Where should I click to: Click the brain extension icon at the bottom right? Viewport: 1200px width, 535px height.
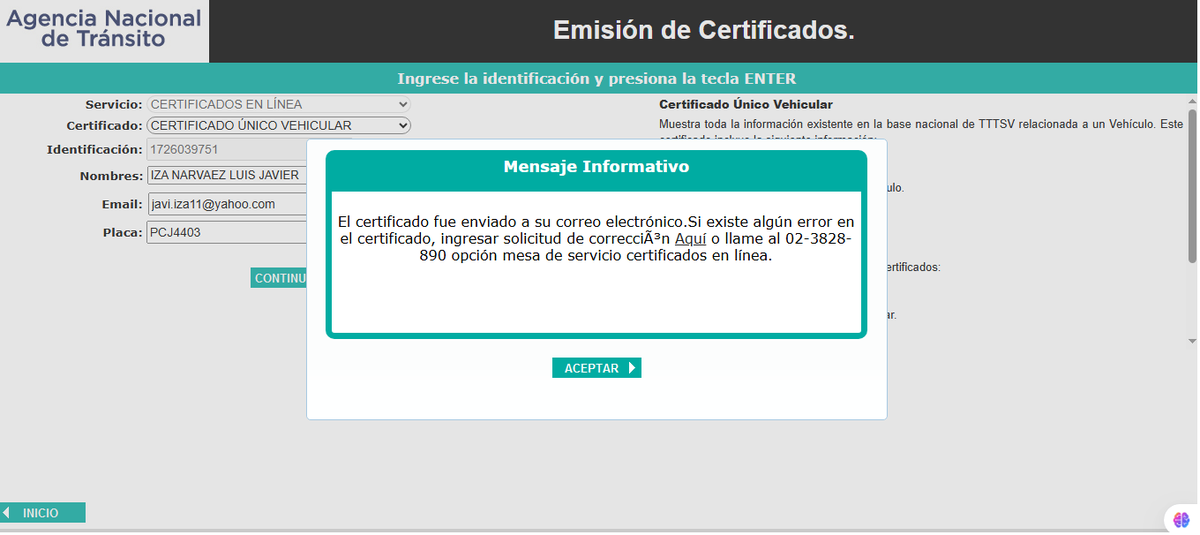pyautogui.click(x=1181, y=519)
